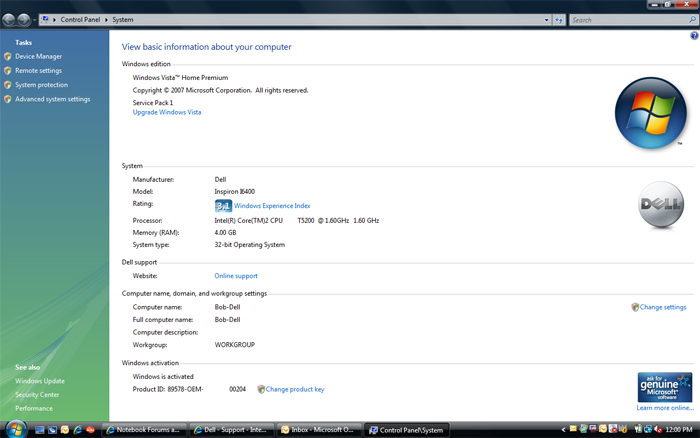Open System protection task link
The height and width of the screenshot is (438, 700).
(x=42, y=85)
